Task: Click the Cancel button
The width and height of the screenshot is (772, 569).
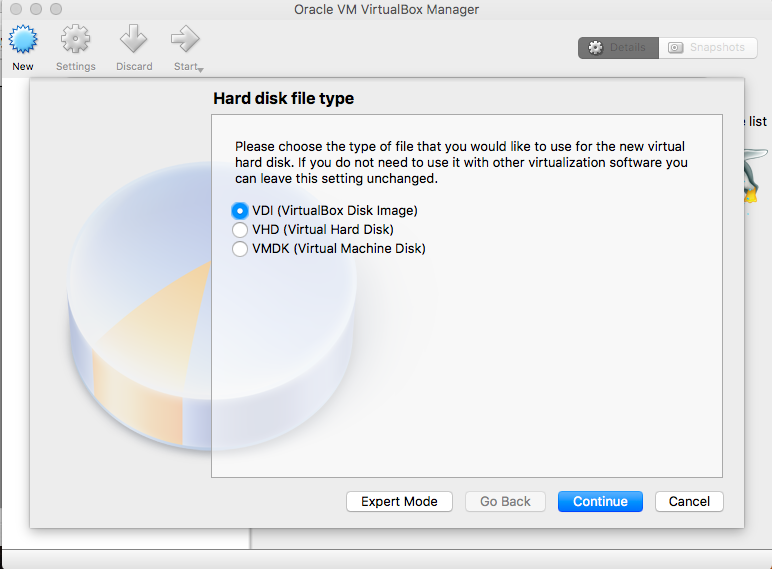Action: coord(689,501)
